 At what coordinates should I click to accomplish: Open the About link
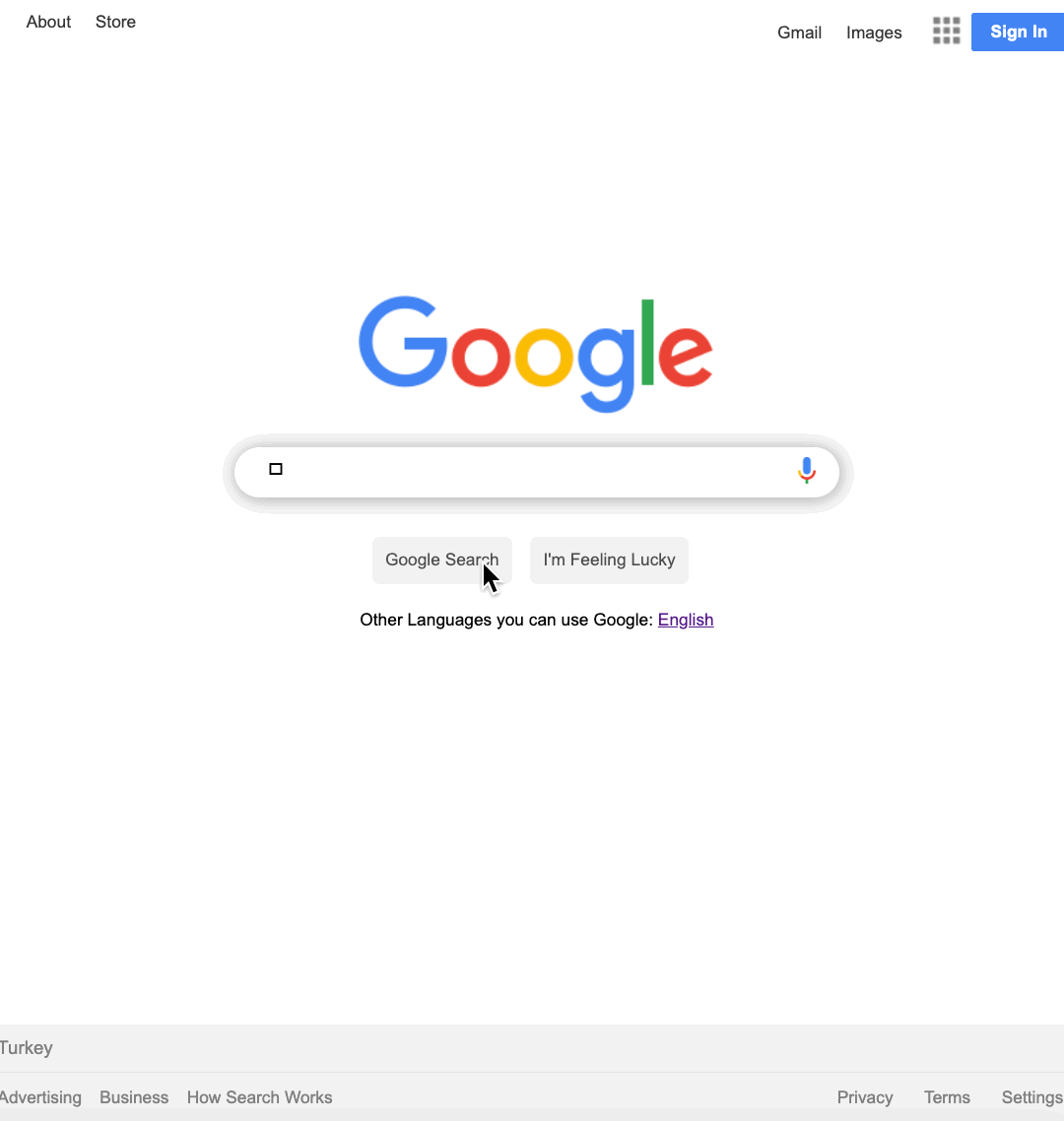(x=48, y=22)
